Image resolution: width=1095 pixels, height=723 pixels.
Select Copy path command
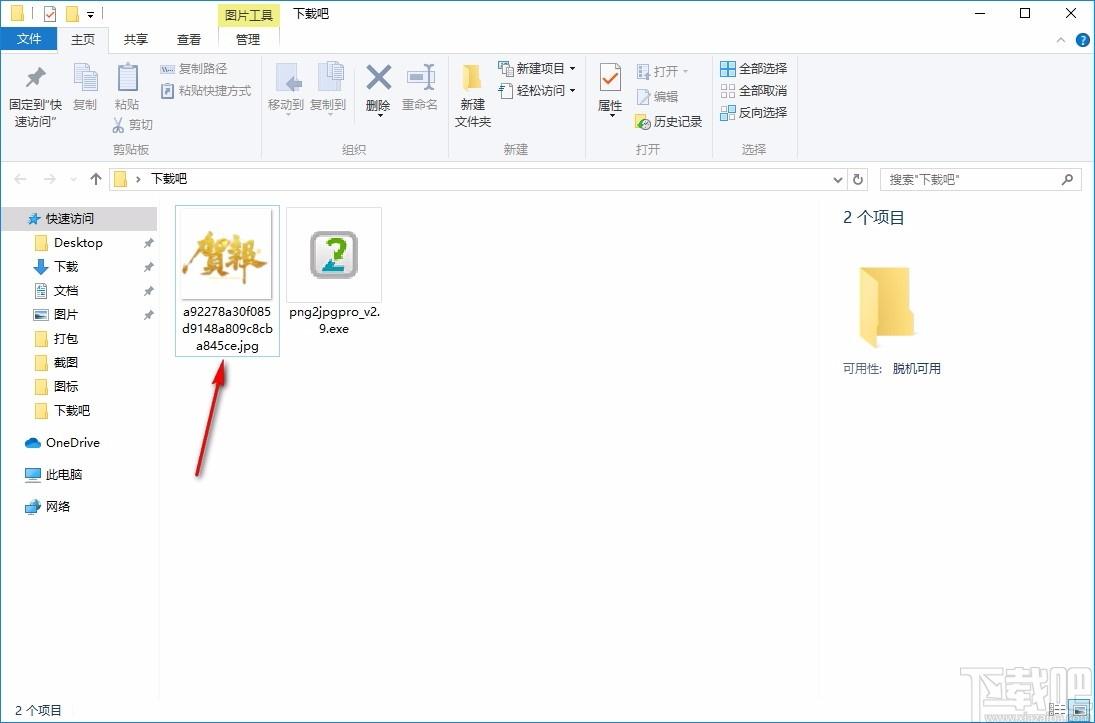click(194, 68)
